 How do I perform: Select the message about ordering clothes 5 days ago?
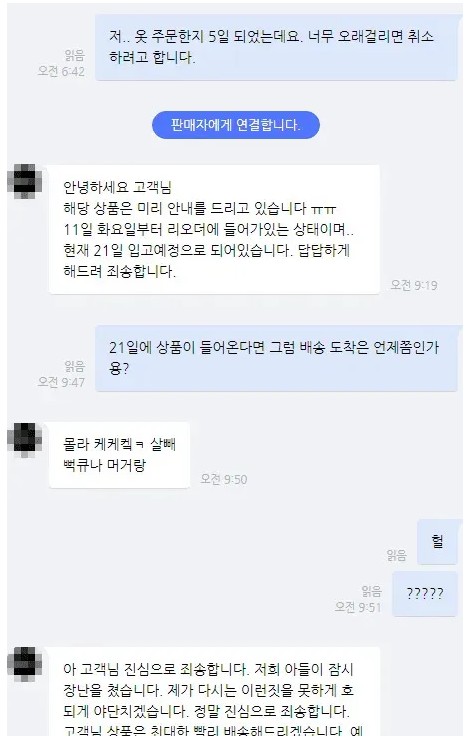point(277,47)
